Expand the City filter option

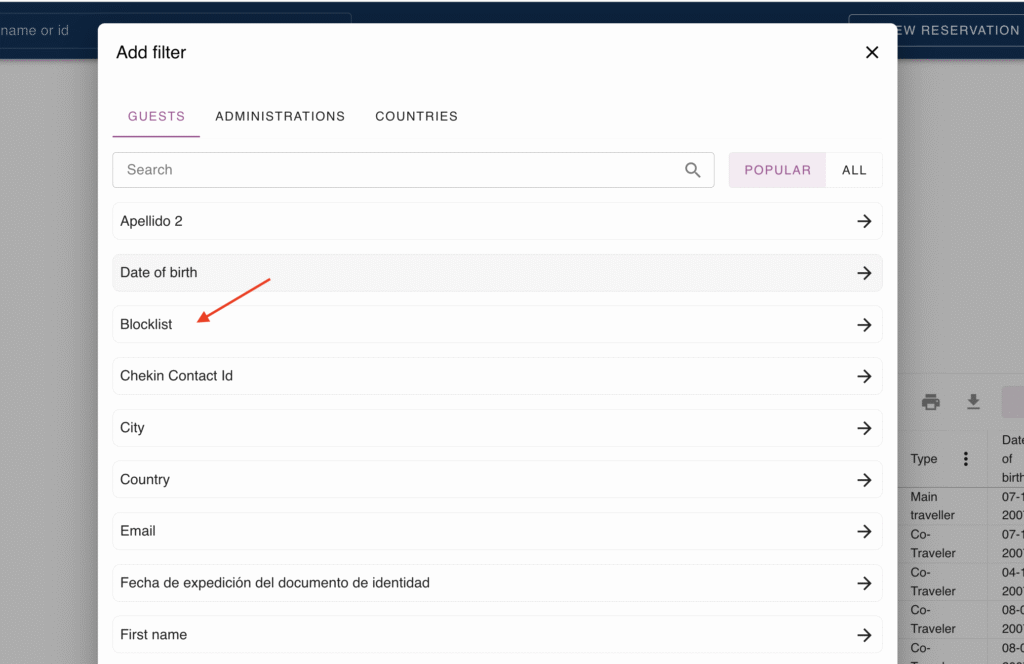click(x=496, y=428)
